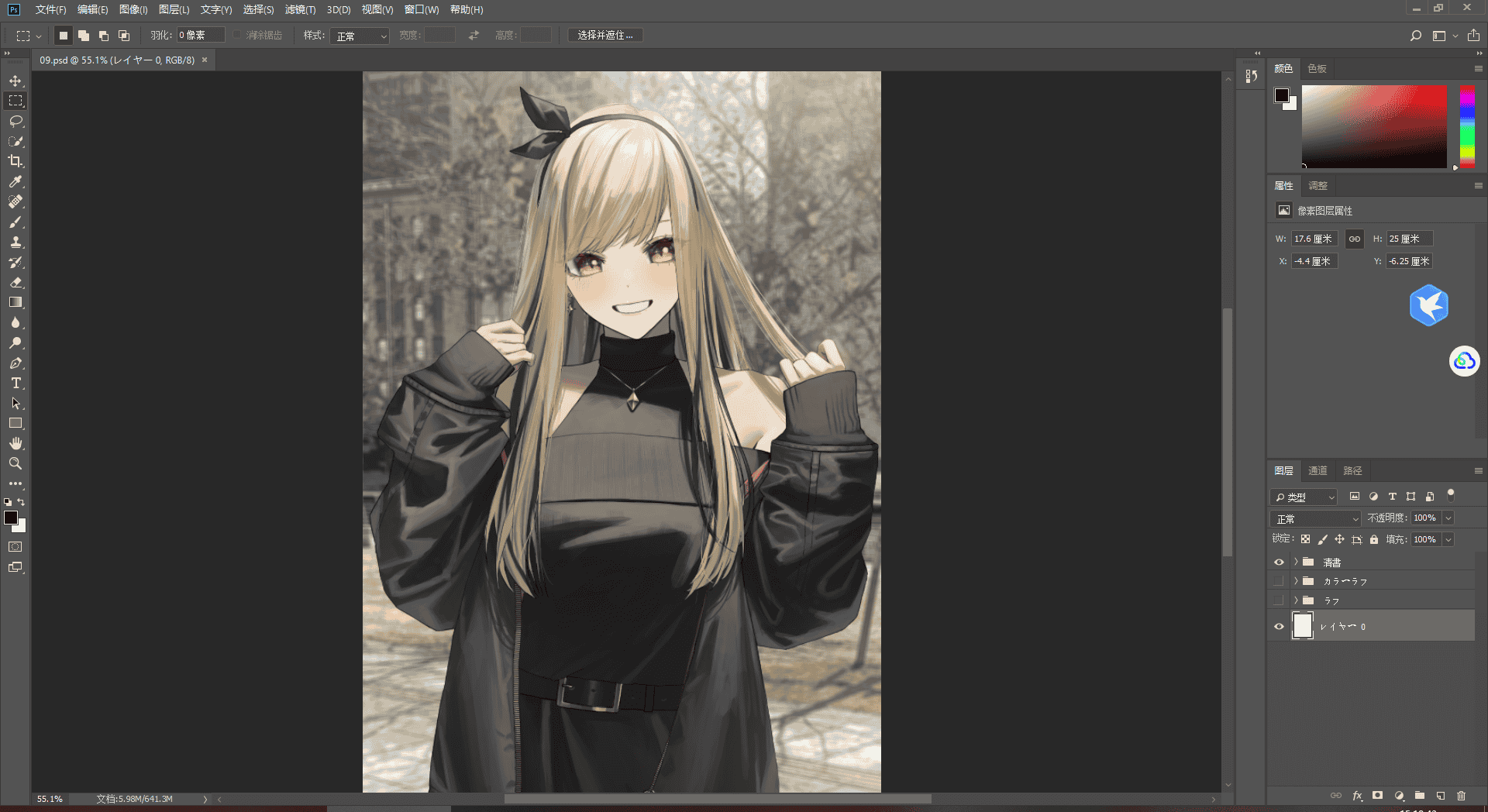Switch to the 通道 tab
Screen dimensions: 1488x812
(x=1317, y=470)
